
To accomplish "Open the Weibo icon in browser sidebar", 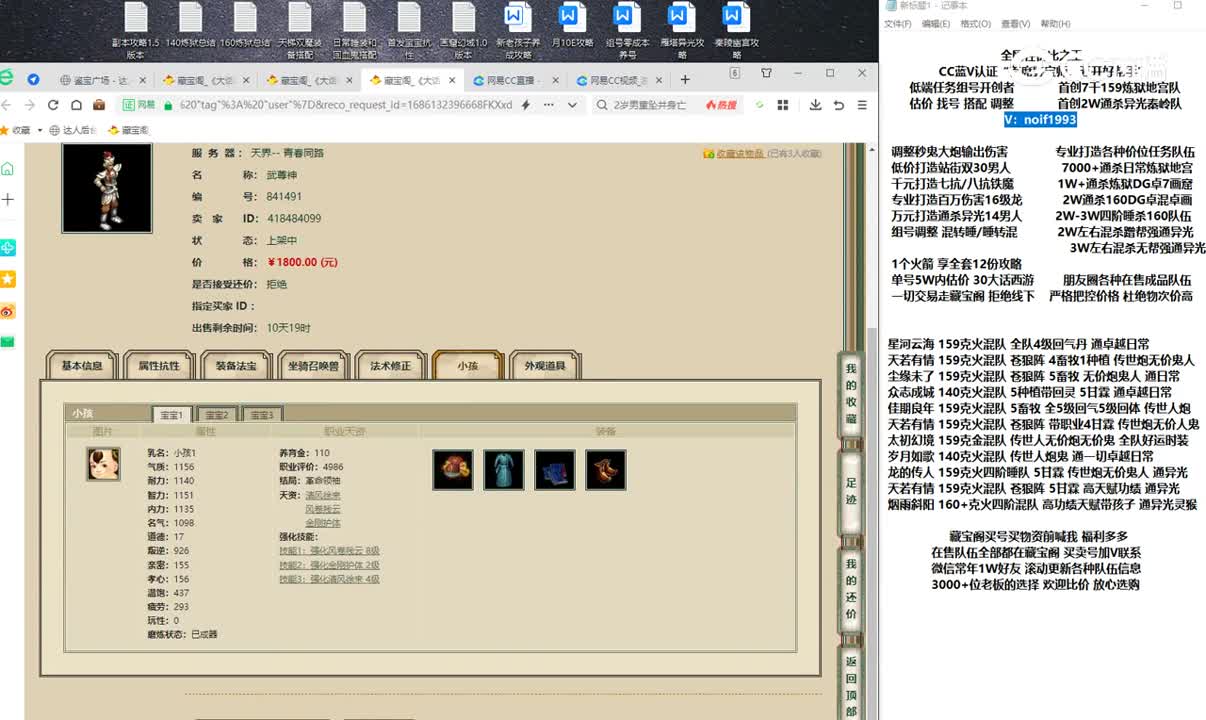I will pyautogui.click(x=8, y=311).
